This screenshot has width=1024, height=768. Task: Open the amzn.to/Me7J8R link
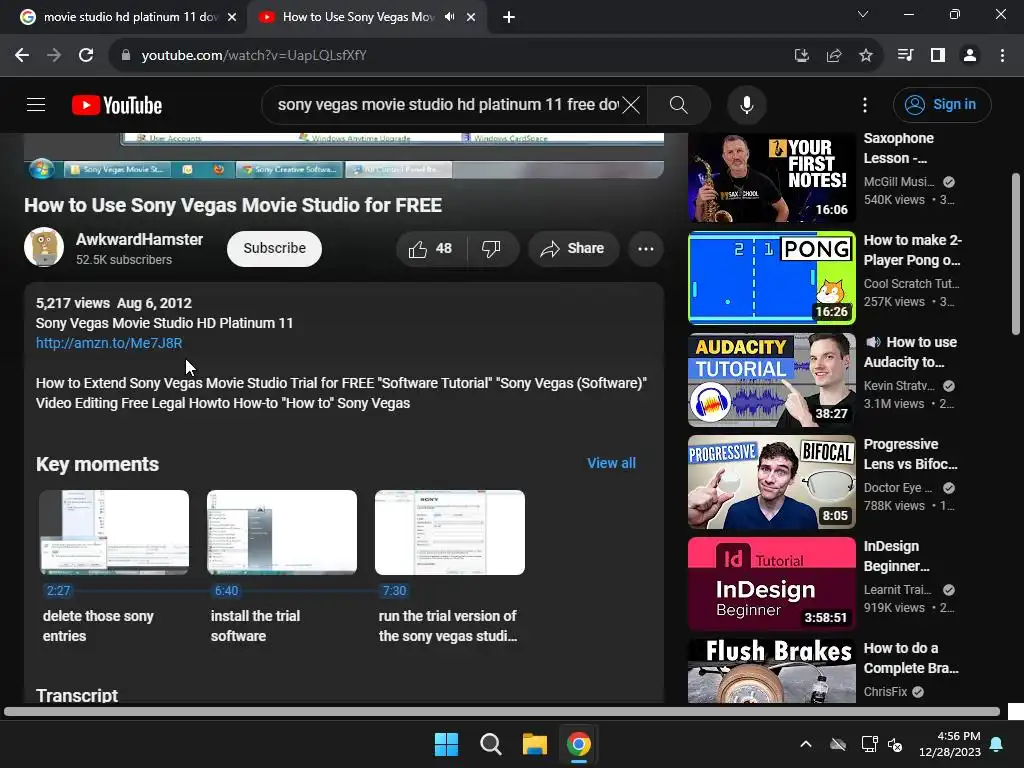109,343
